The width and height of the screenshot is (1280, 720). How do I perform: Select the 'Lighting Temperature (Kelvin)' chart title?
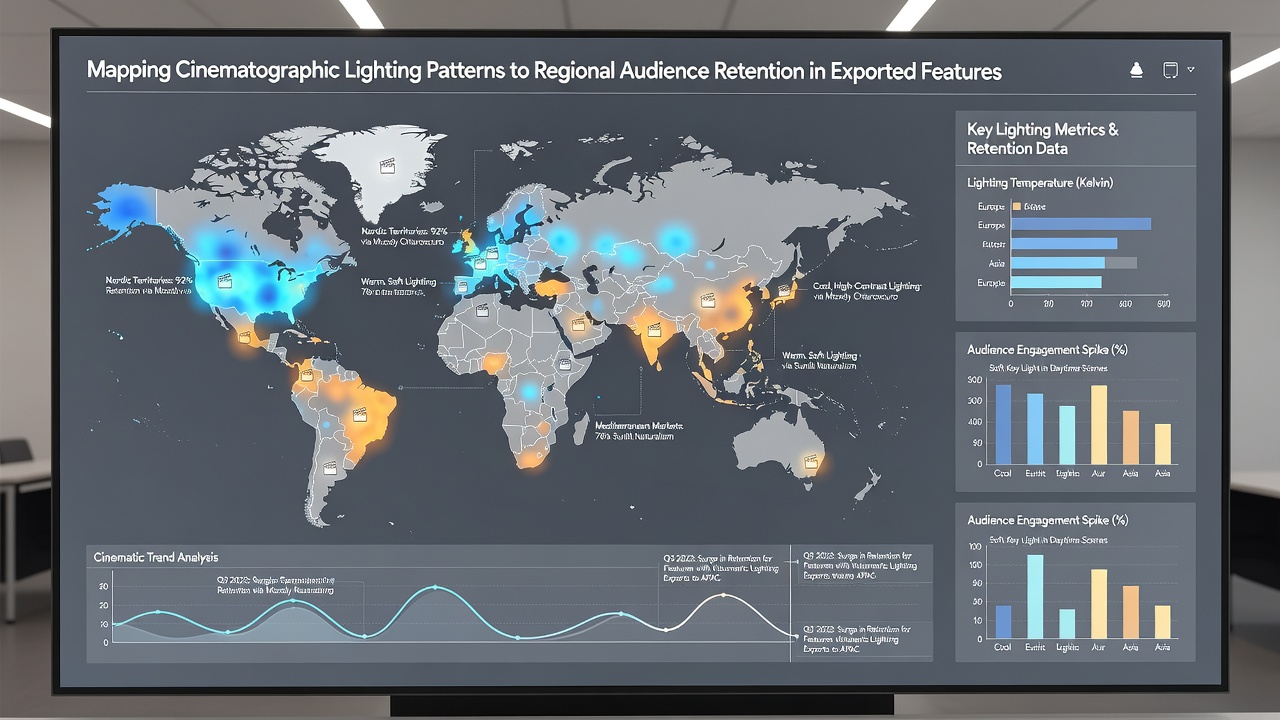[1040, 183]
